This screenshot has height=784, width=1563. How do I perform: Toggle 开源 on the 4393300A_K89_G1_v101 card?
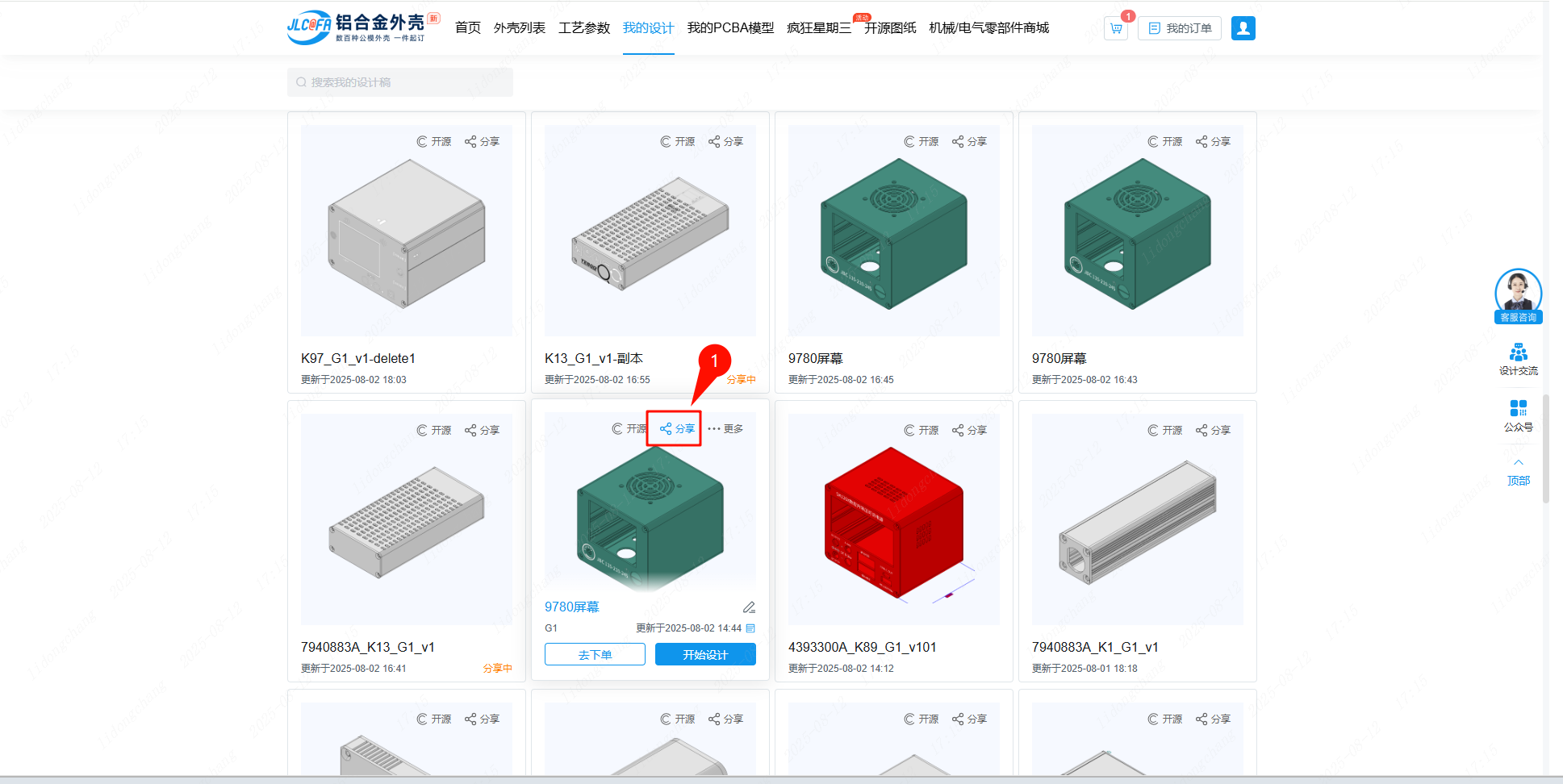click(921, 431)
